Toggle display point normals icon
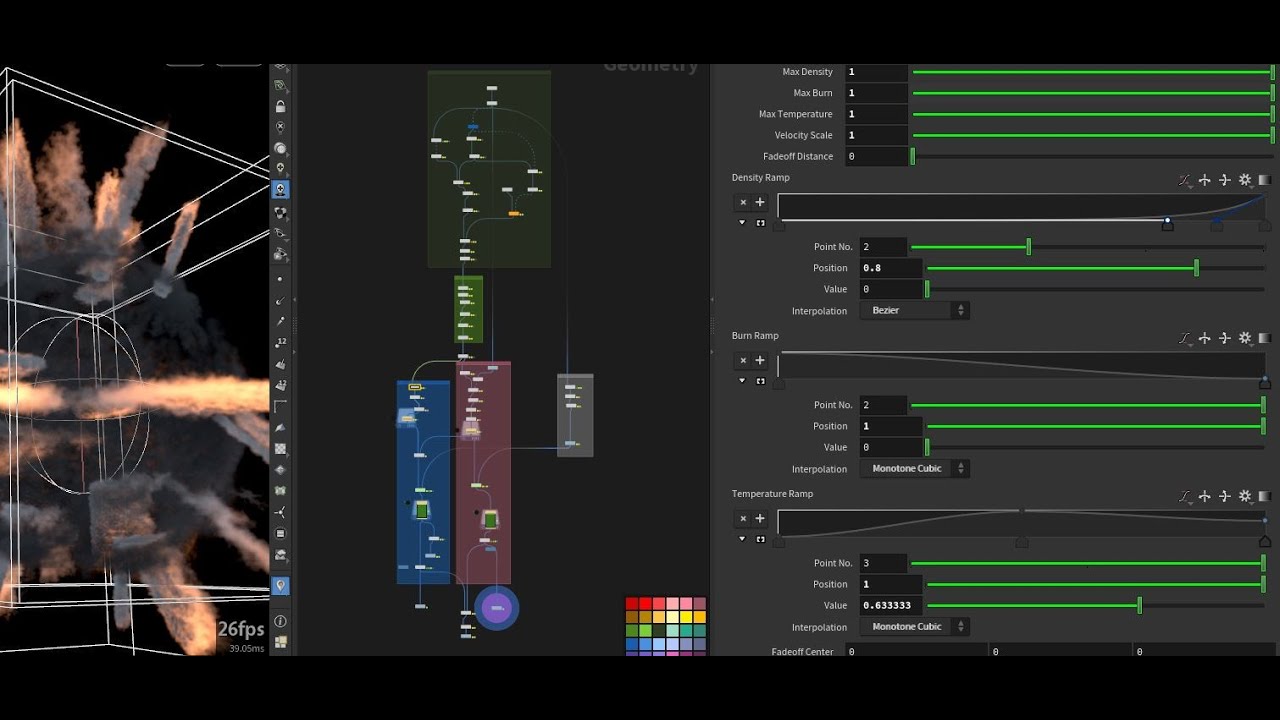The image size is (1280, 720). pyautogui.click(x=281, y=300)
